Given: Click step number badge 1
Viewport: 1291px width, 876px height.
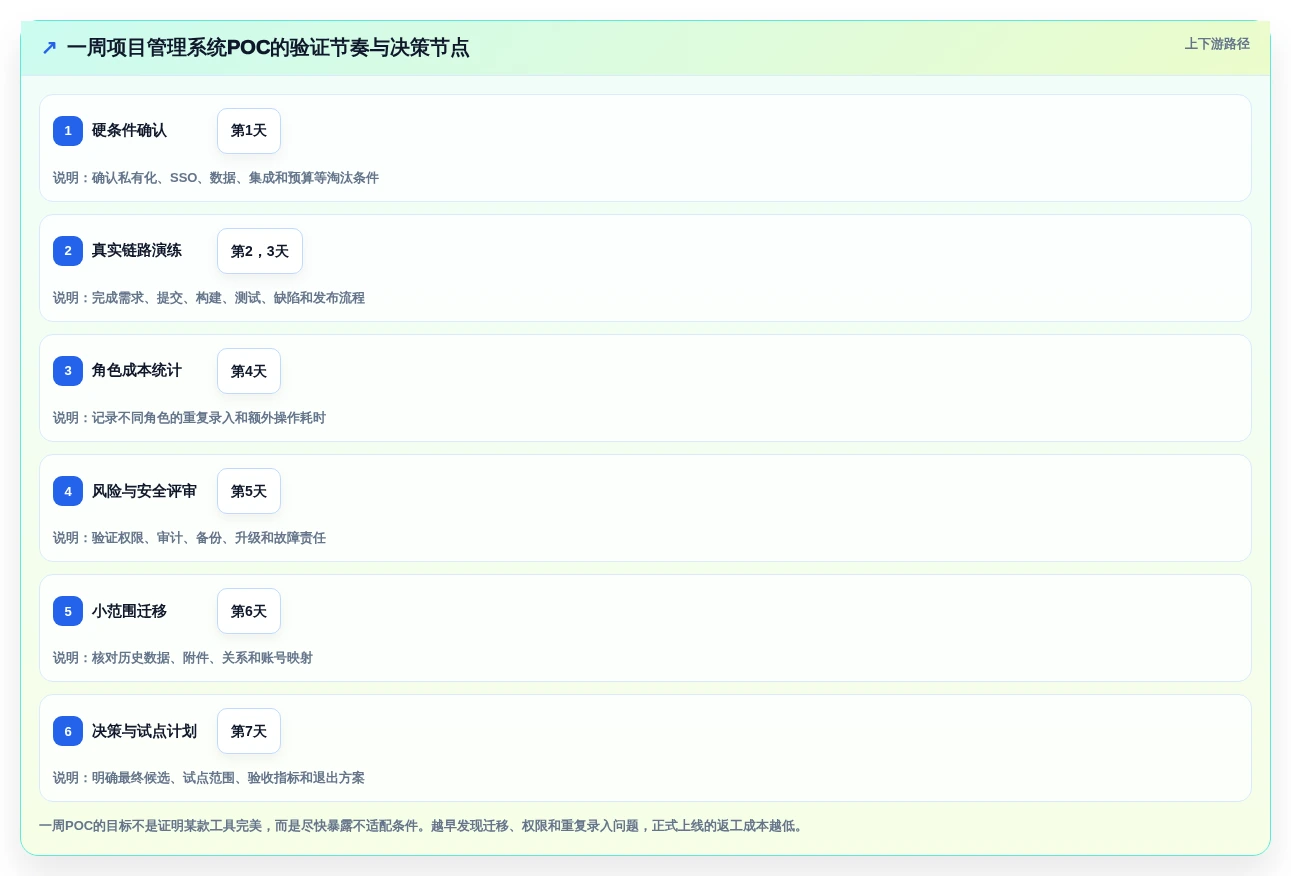Looking at the screenshot, I should tap(68, 131).
